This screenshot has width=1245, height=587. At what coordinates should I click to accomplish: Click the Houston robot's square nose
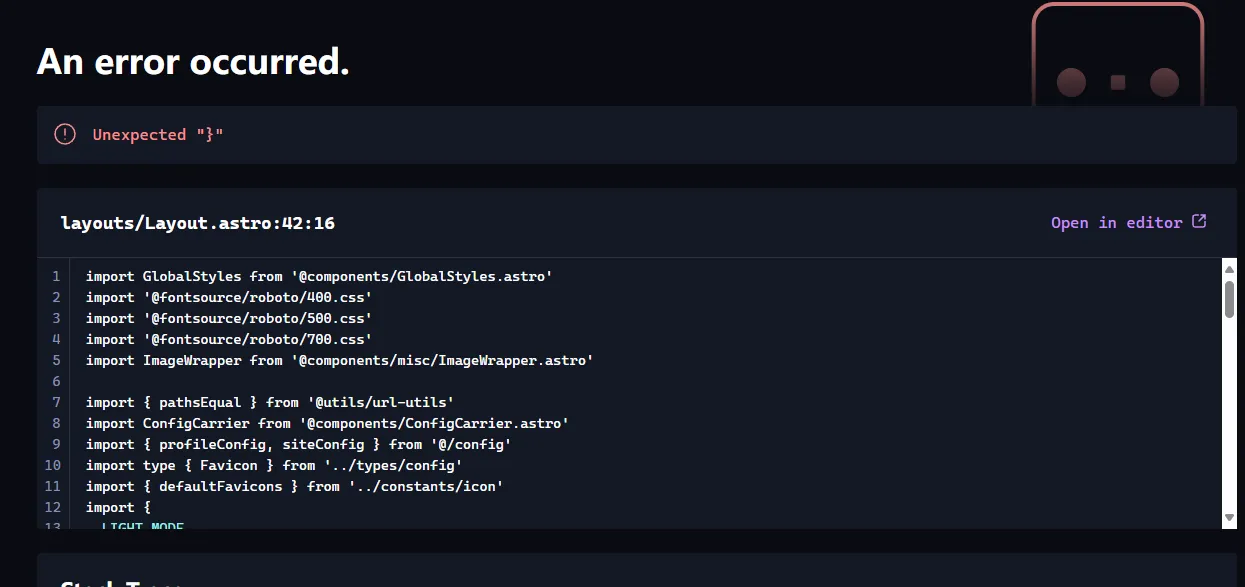click(1118, 82)
